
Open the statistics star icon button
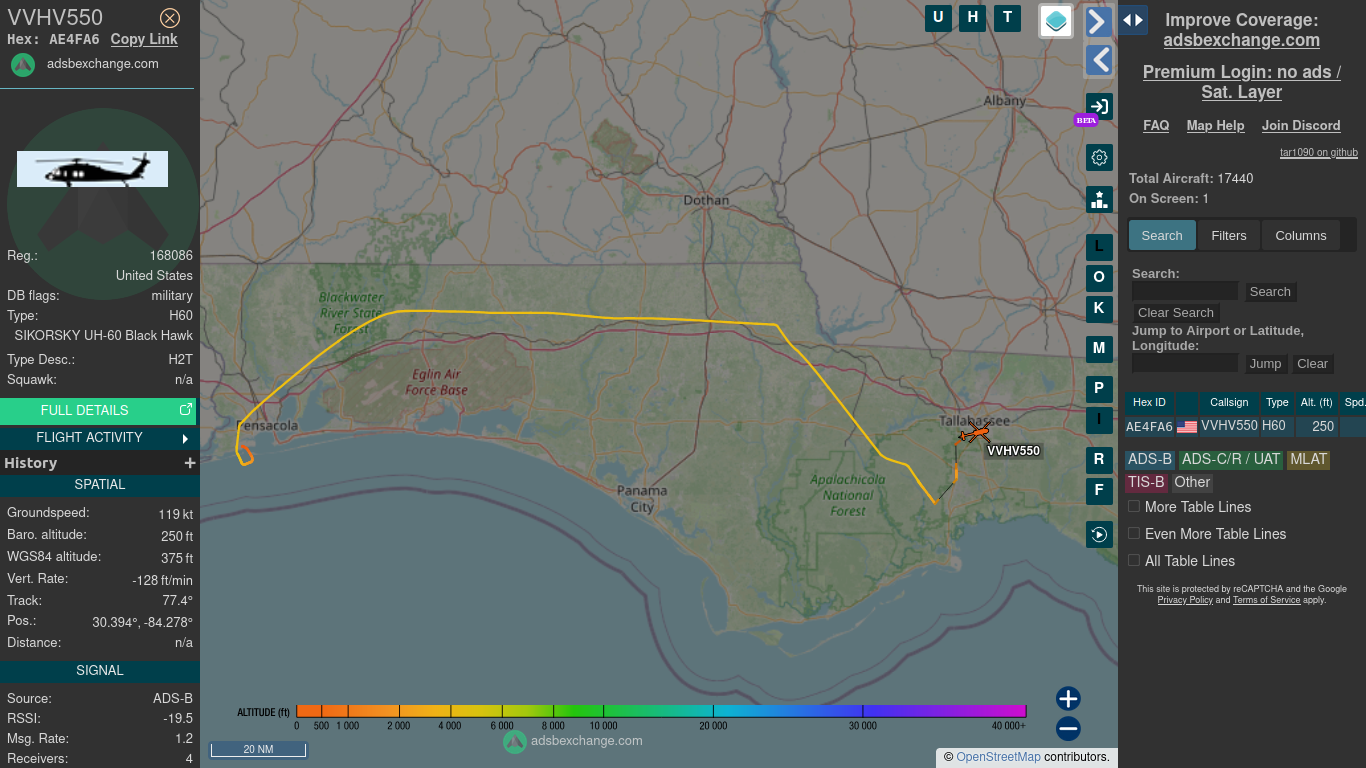click(x=1099, y=199)
